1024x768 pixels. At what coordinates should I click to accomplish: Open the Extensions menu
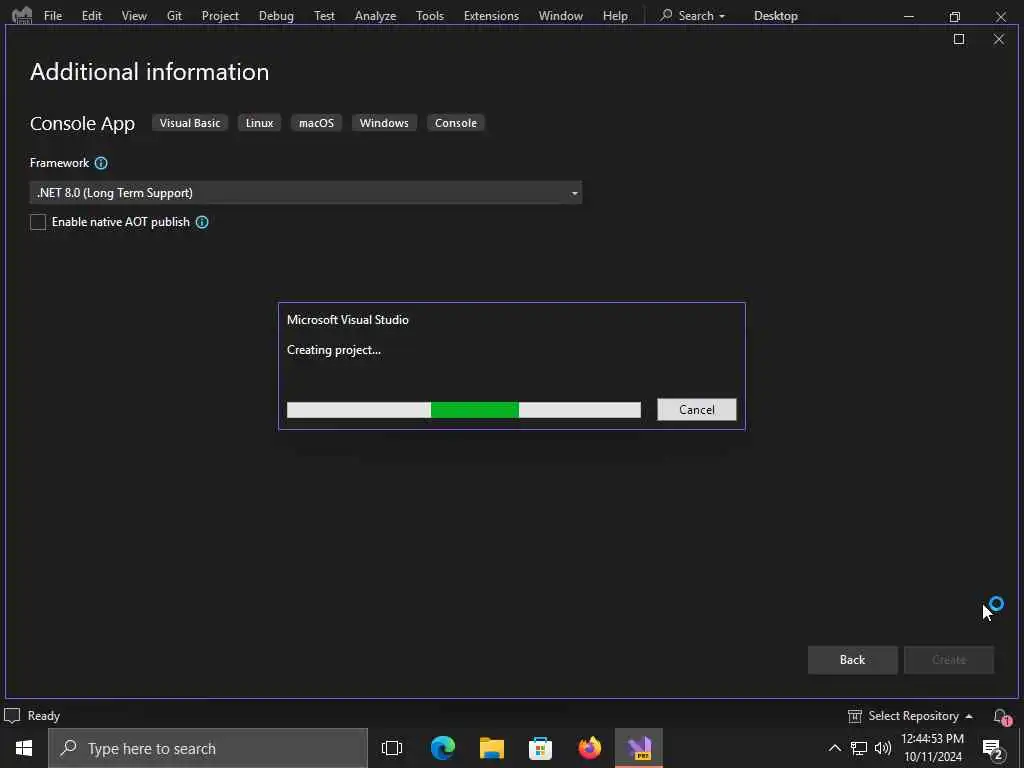tap(491, 16)
